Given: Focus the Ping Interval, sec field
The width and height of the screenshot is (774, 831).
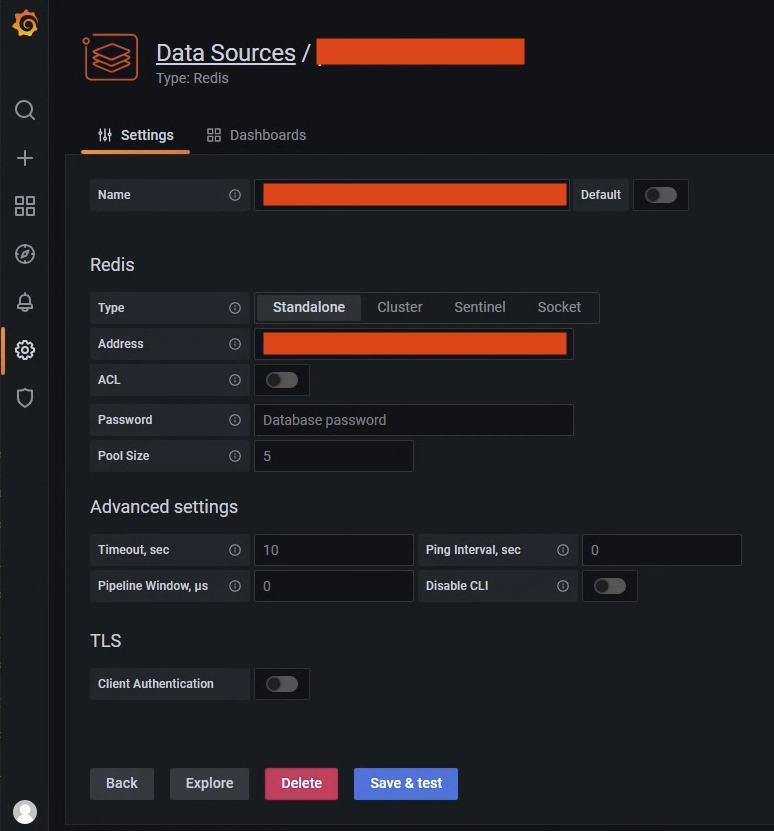Looking at the screenshot, I should (x=662, y=550).
